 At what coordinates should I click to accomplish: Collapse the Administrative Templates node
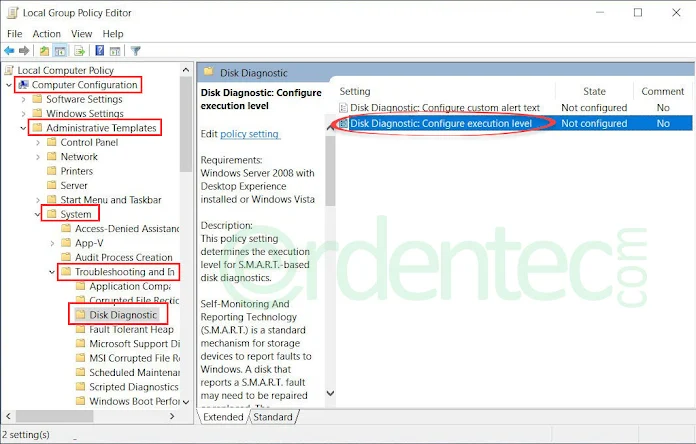tap(24, 128)
